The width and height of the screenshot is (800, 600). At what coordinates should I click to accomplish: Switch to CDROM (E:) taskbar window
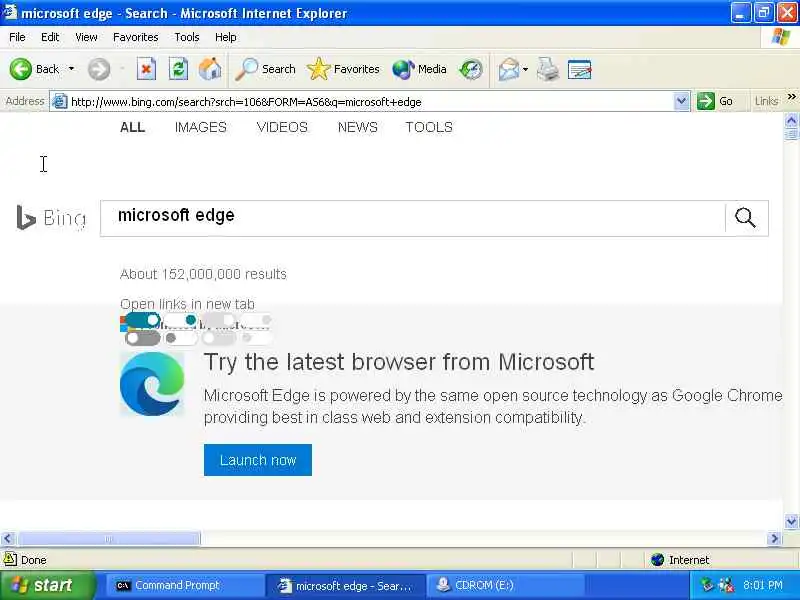click(x=505, y=585)
